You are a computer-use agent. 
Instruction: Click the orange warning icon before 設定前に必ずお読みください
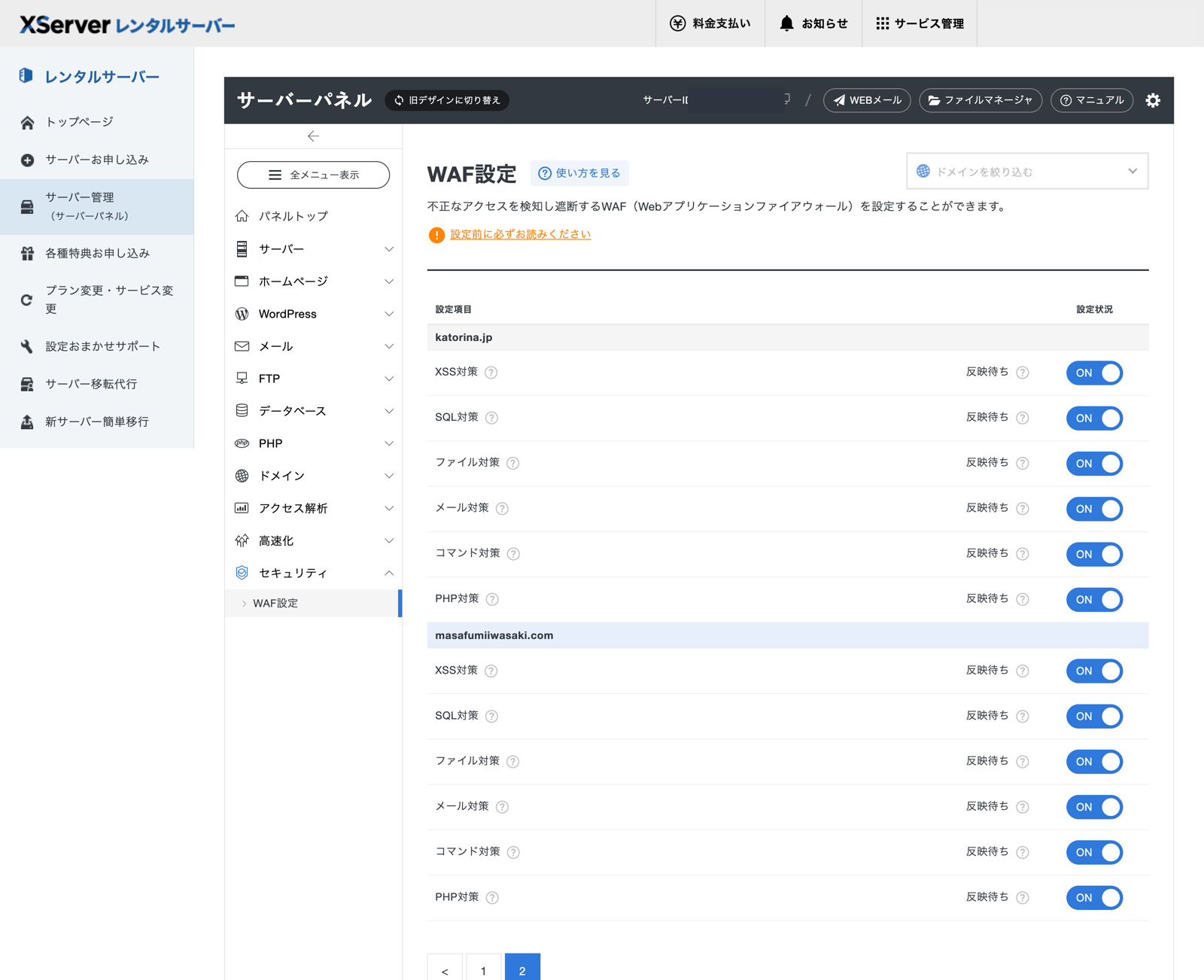point(436,235)
